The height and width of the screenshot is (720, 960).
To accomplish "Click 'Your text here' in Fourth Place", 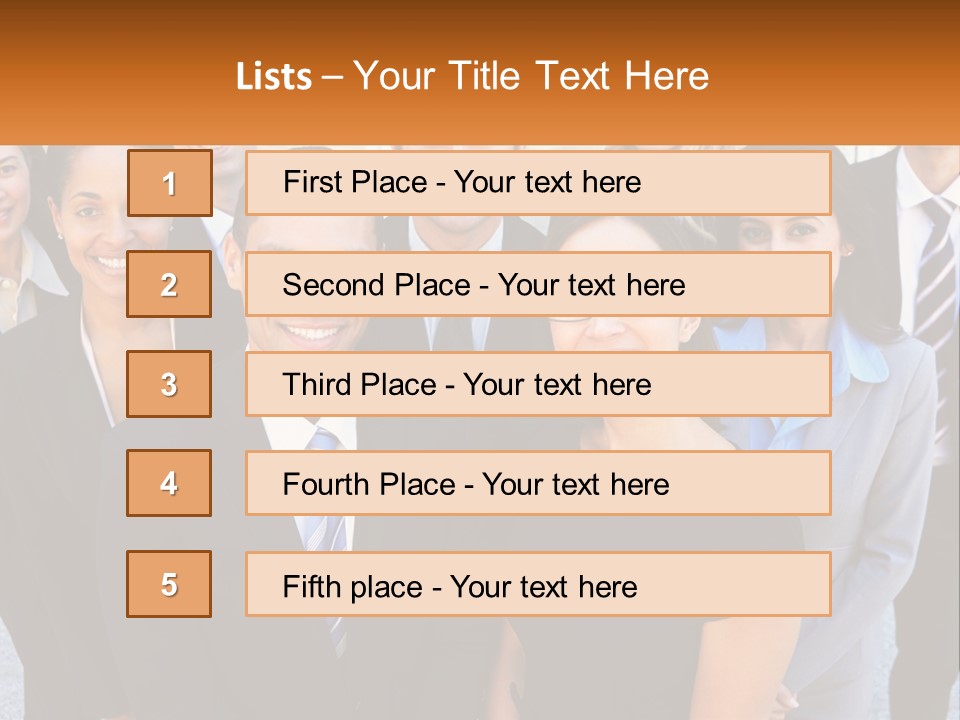I will click(576, 484).
